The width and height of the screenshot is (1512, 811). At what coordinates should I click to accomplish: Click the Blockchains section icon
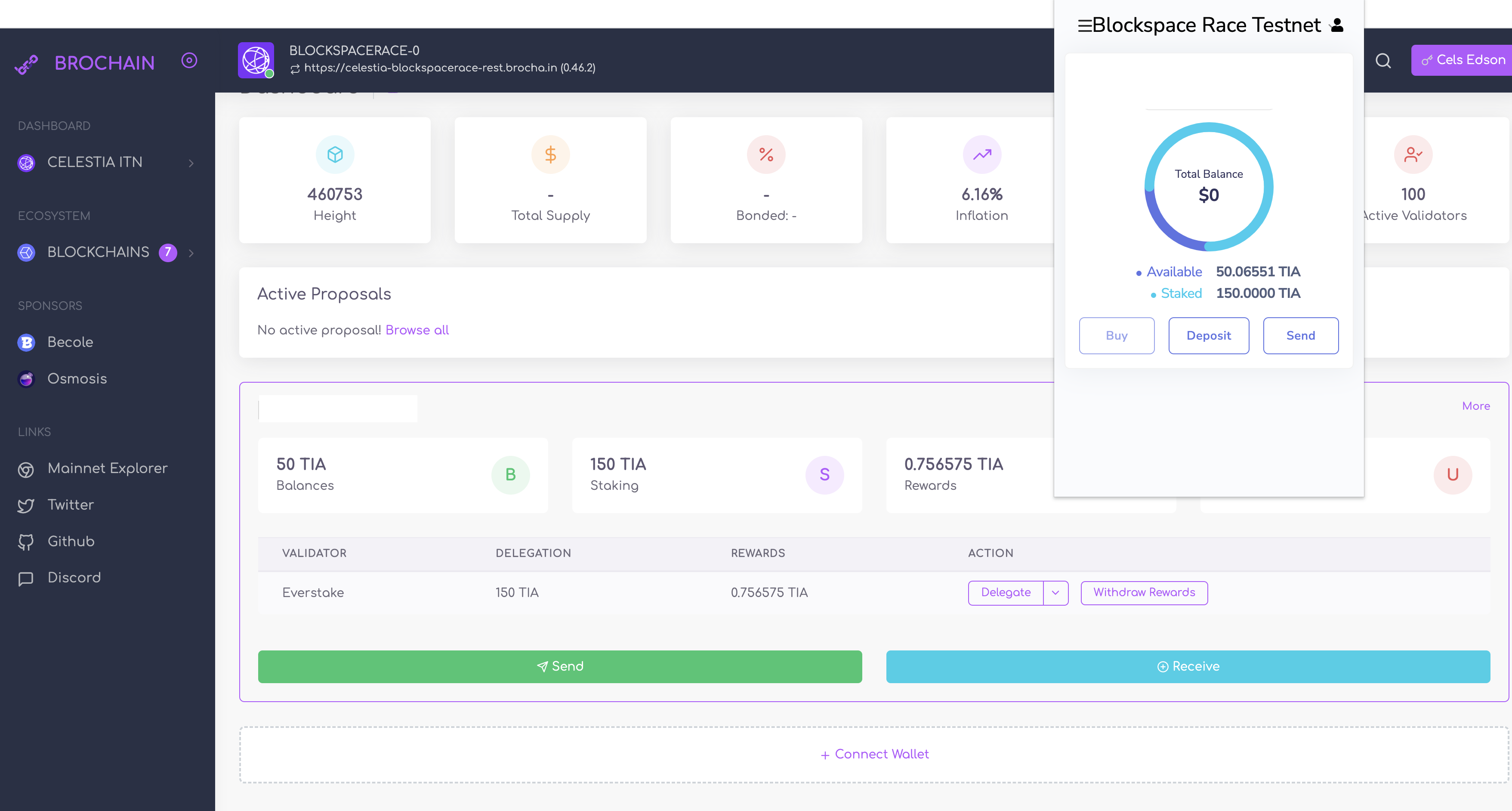pyautogui.click(x=27, y=251)
